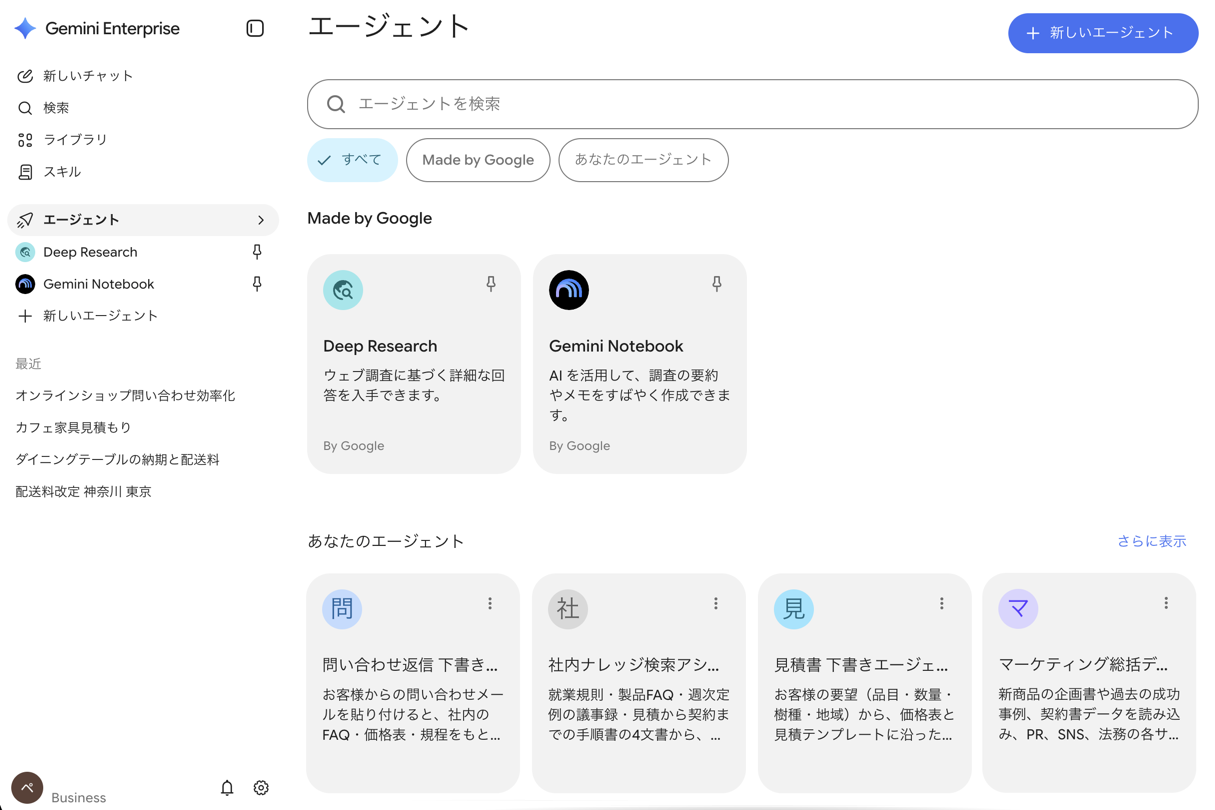Collapse the sidebar with the panel icon

pos(255,29)
